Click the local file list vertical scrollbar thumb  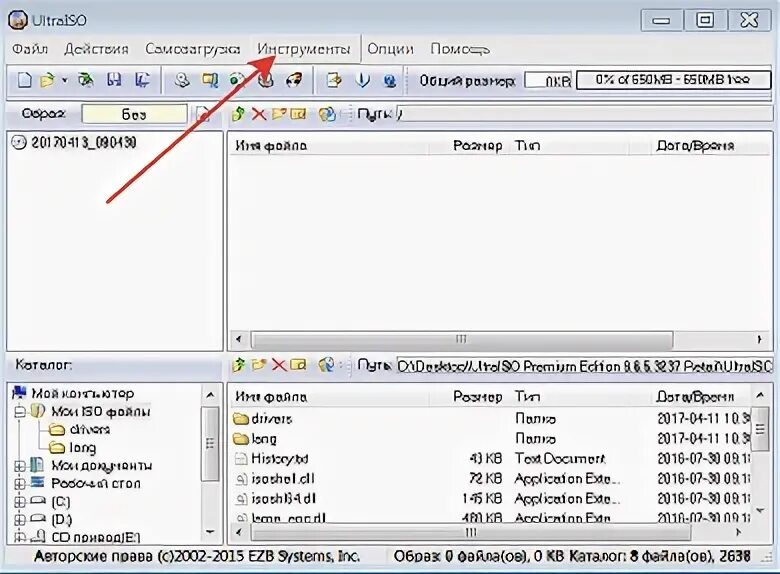[x=760, y=429]
